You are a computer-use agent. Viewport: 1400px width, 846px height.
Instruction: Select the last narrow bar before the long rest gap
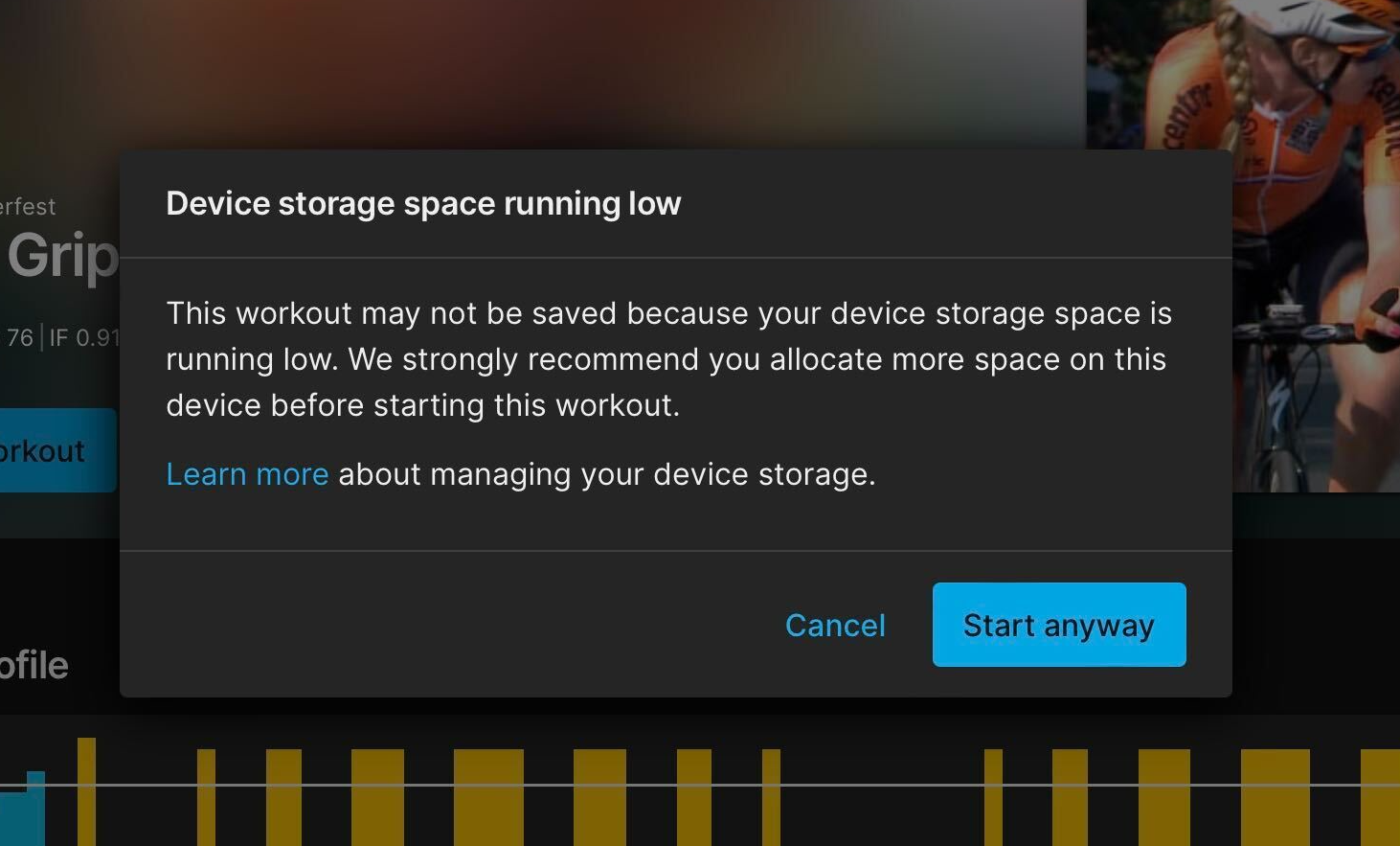[771, 797]
